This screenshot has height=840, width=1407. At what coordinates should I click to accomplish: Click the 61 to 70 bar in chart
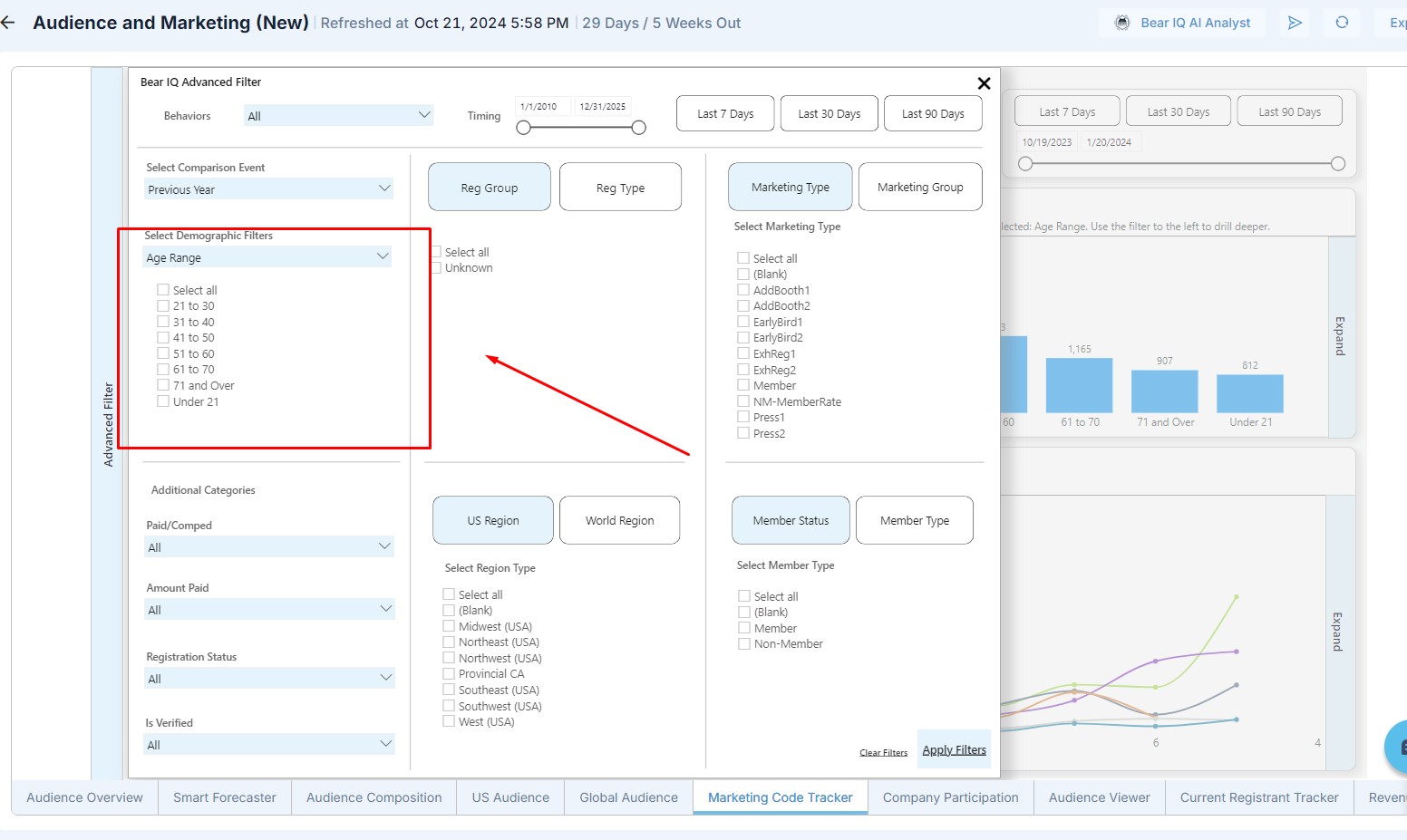1079,385
